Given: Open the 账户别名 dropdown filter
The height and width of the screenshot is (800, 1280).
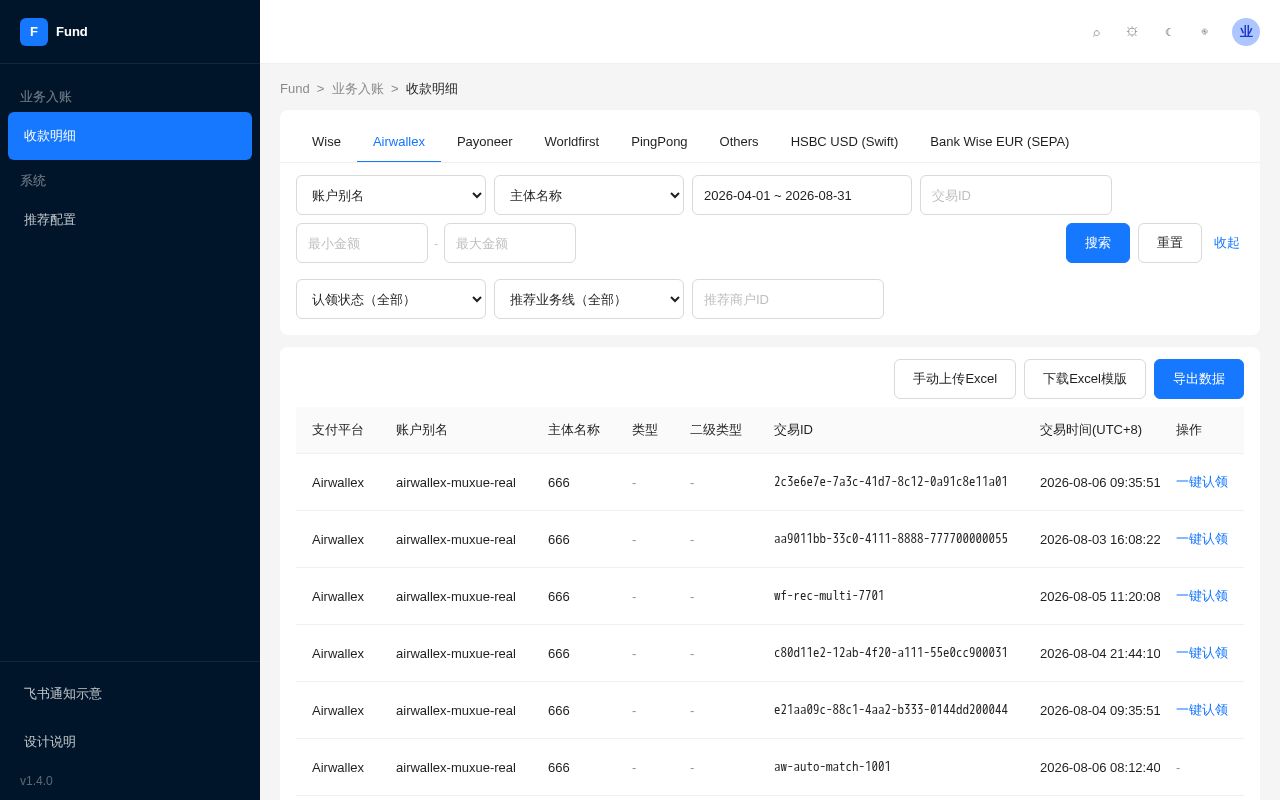Looking at the screenshot, I should [x=391, y=195].
